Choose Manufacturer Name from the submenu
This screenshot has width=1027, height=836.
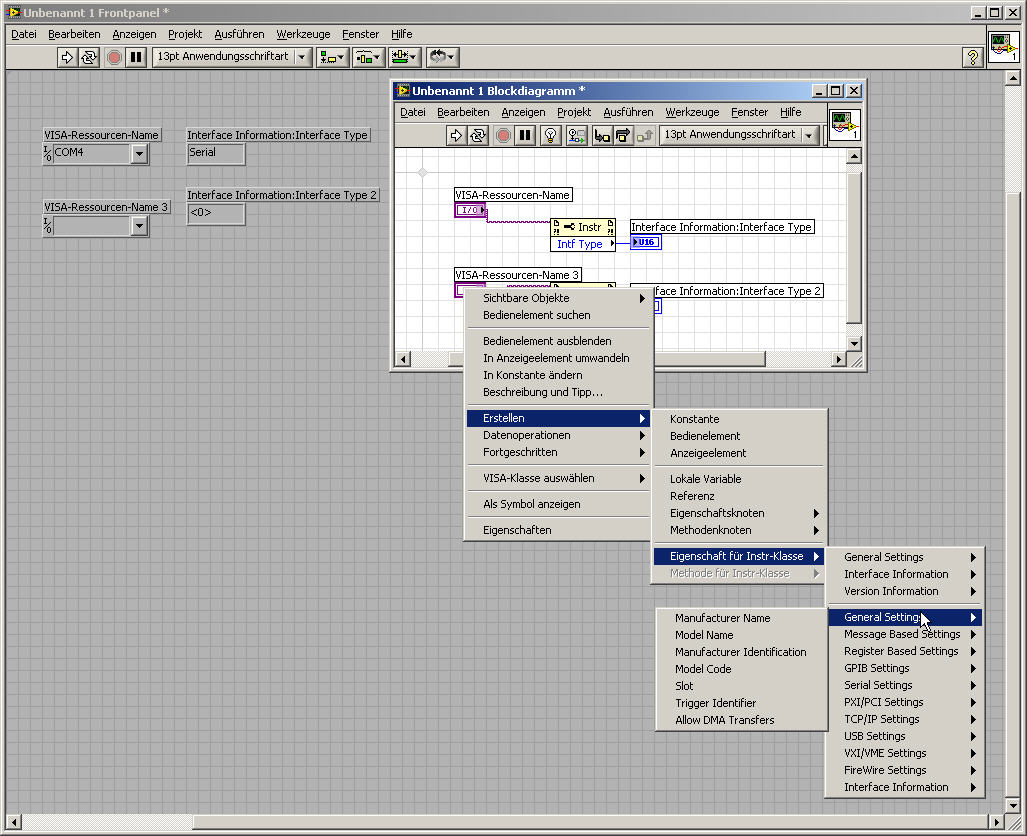click(x=722, y=618)
